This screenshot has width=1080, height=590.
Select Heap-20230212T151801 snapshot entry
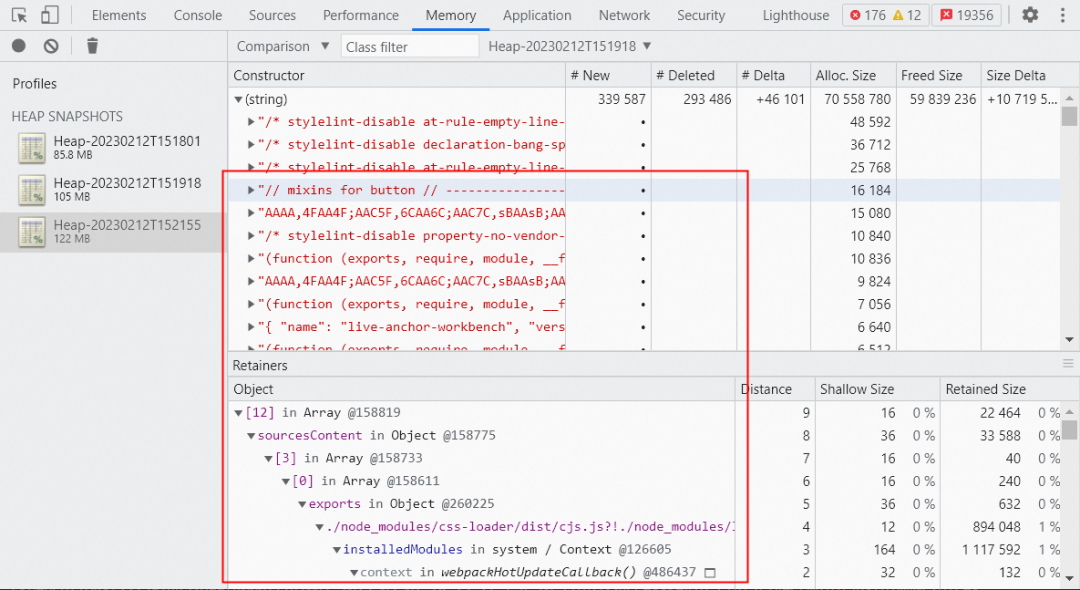click(113, 148)
